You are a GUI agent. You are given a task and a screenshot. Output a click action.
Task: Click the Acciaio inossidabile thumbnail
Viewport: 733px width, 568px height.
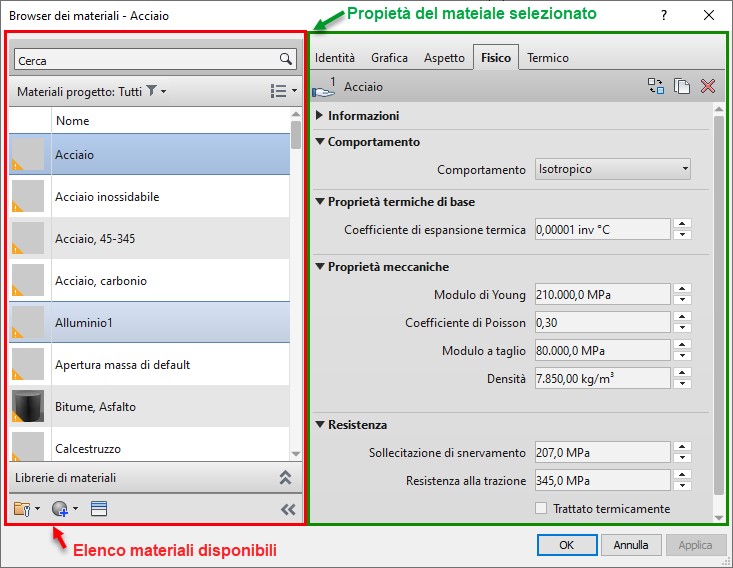click(x=28, y=196)
